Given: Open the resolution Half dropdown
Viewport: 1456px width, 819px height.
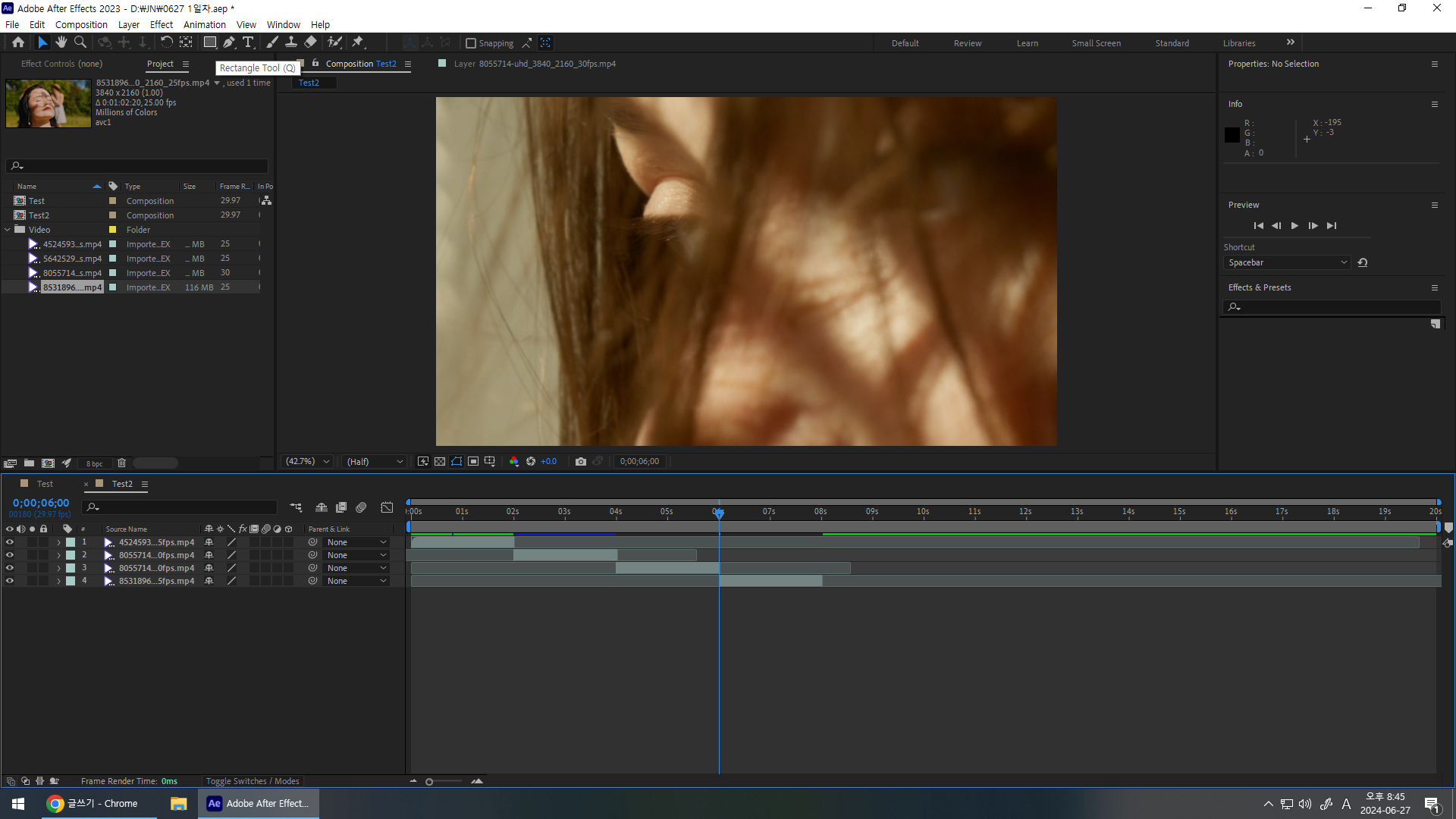Looking at the screenshot, I should click(x=375, y=461).
